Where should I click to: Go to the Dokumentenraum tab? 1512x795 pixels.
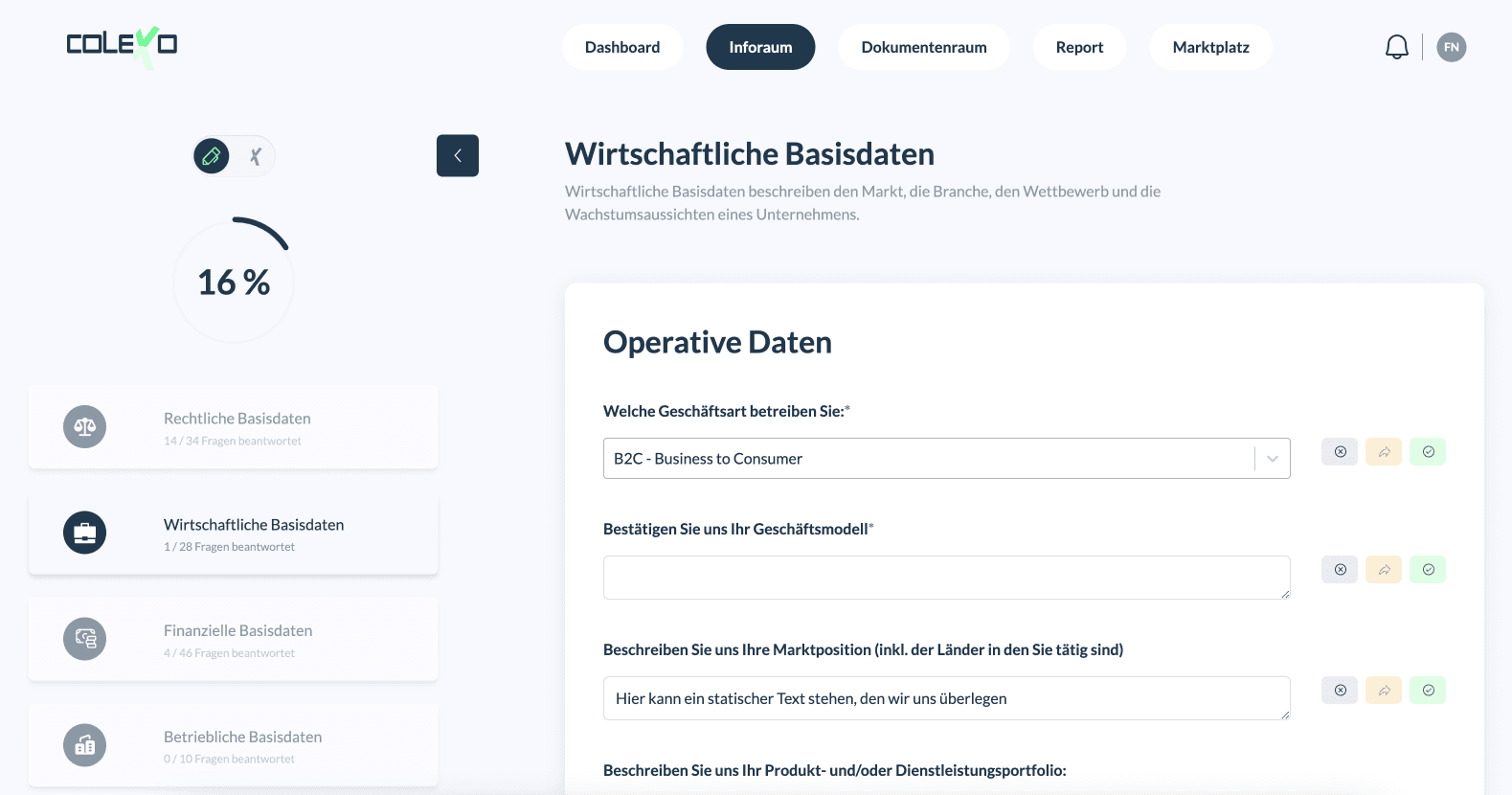click(x=924, y=47)
